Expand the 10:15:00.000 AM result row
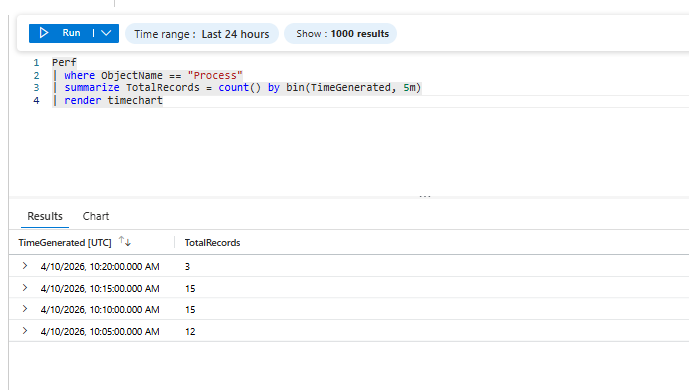 point(25,288)
